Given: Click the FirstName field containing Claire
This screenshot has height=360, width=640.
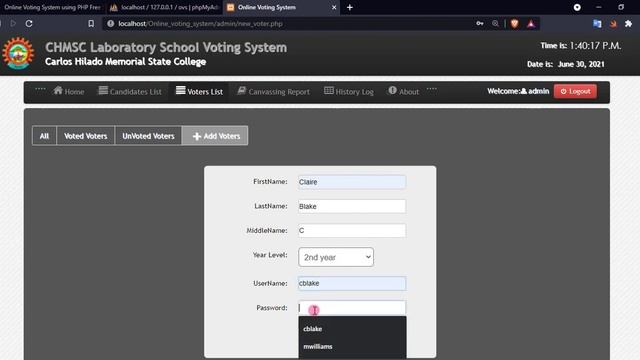Looking at the screenshot, I should pos(352,182).
